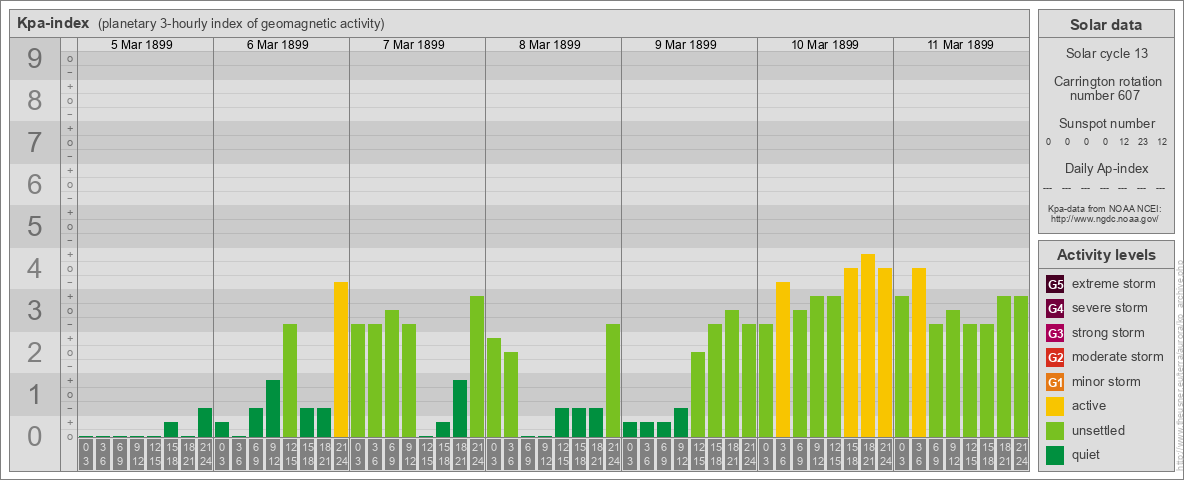Click the 'severe storm' legend label
Viewport: 1184px width, 480px height.
[x=1110, y=308]
